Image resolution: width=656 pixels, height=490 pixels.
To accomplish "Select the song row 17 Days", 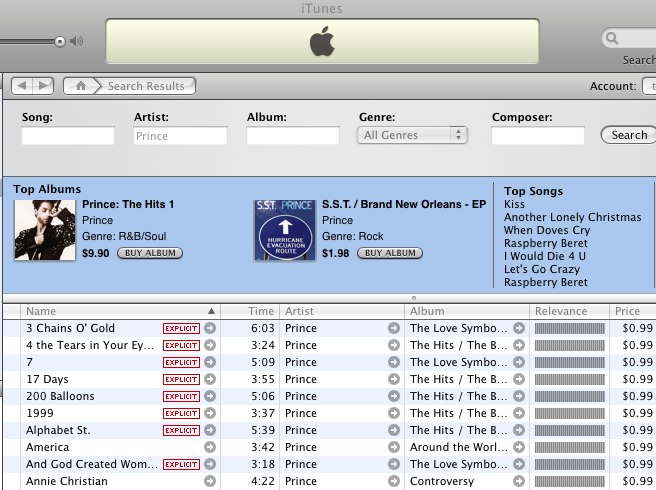I will 329,379.
